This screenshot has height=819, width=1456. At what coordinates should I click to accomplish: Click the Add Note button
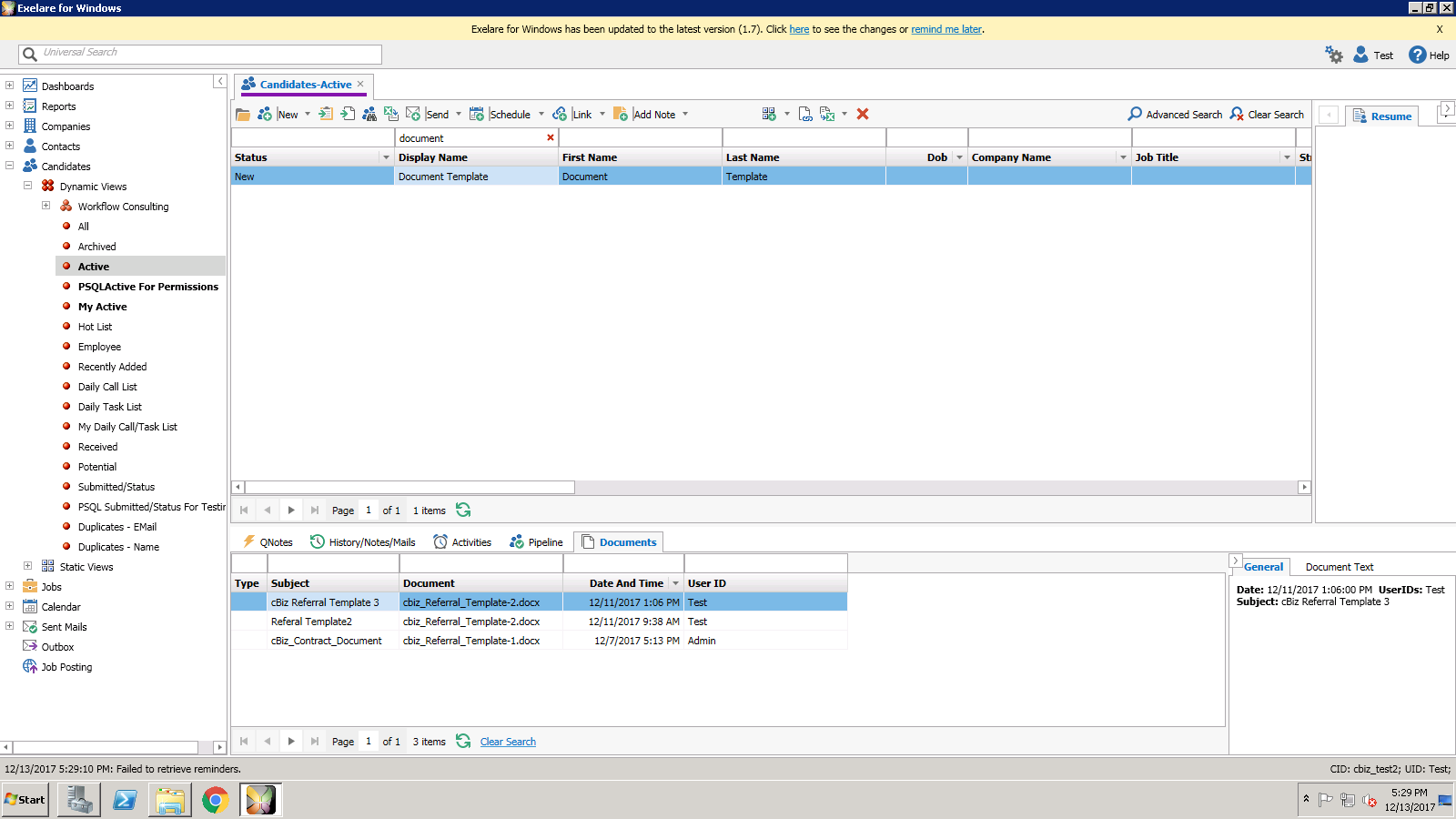(x=644, y=115)
